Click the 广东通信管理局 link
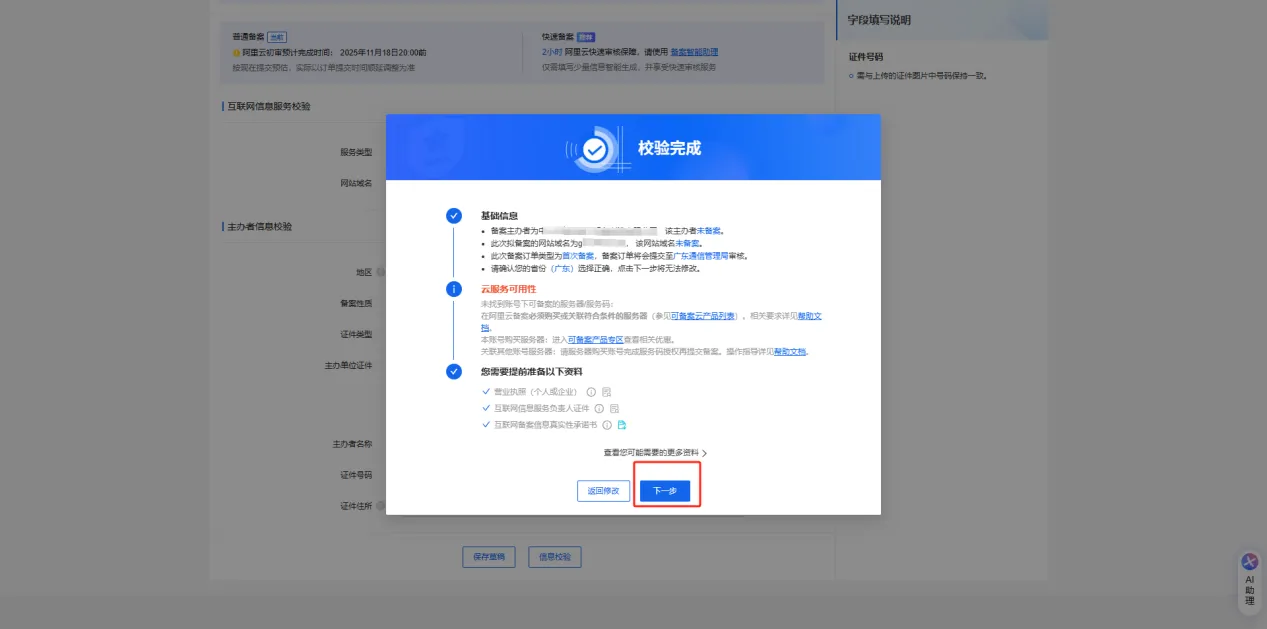1267x629 pixels. 701,256
